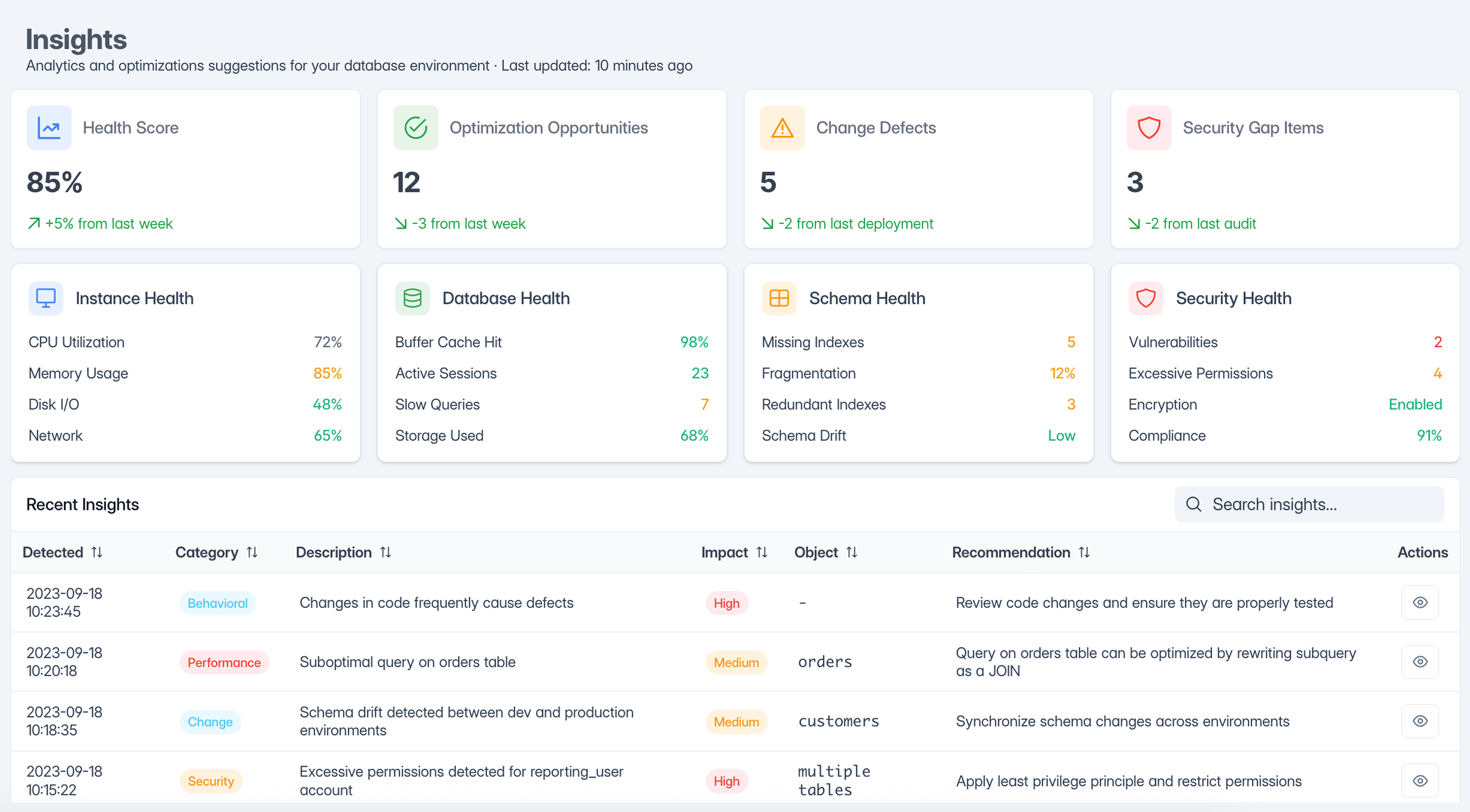1470x812 pixels.
Task: Click the Security Gap Items shield icon
Action: pos(1149,128)
